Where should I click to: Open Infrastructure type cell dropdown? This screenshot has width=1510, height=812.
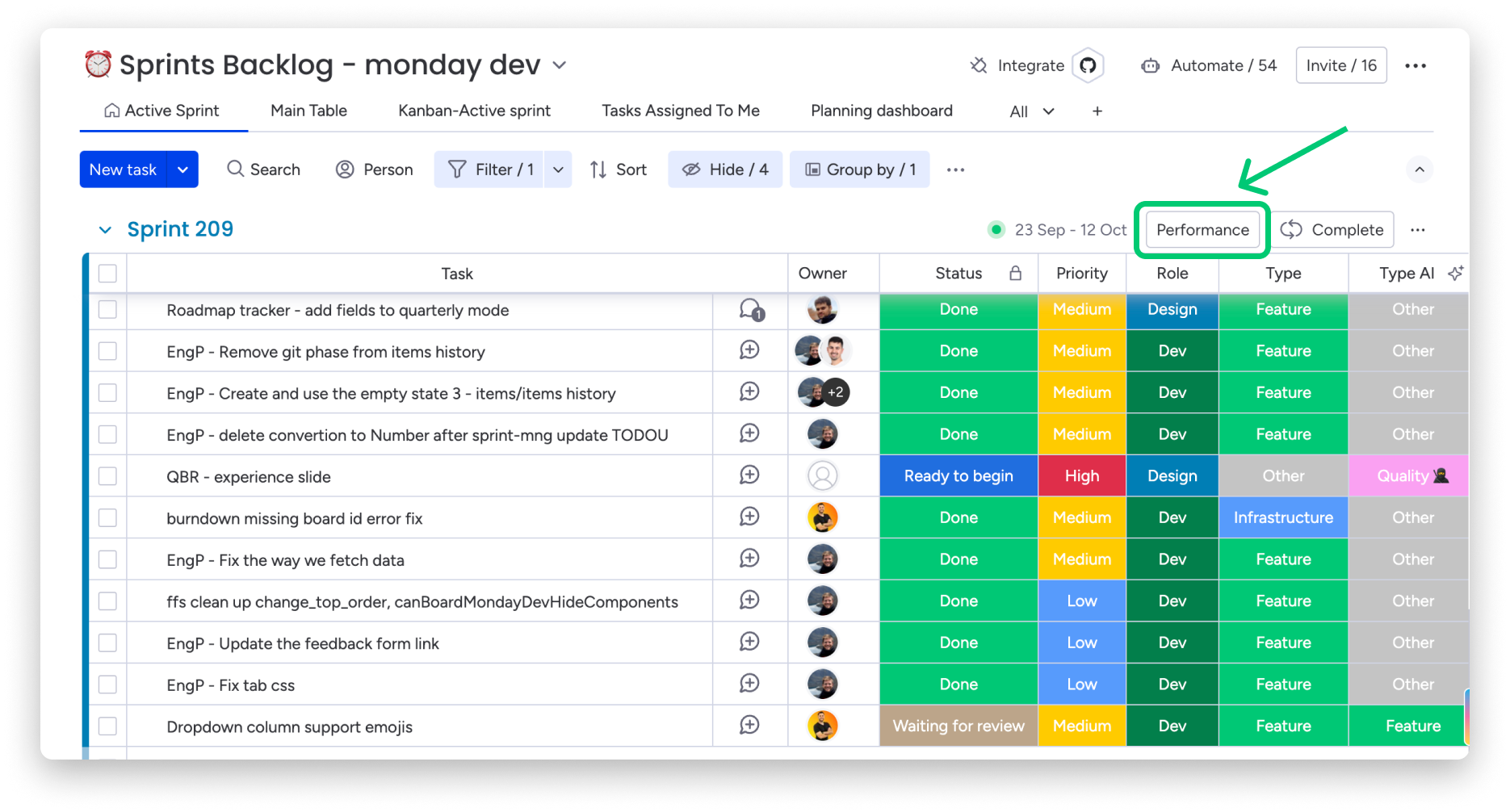(1283, 517)
